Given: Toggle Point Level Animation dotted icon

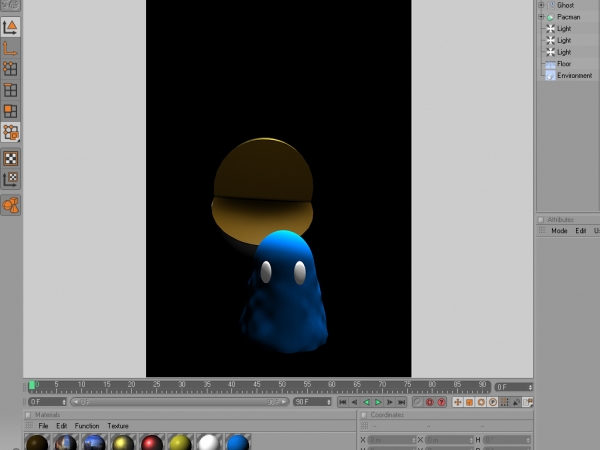Looking at the screenshot, I should pyautogui.click(x=505, y=402).
